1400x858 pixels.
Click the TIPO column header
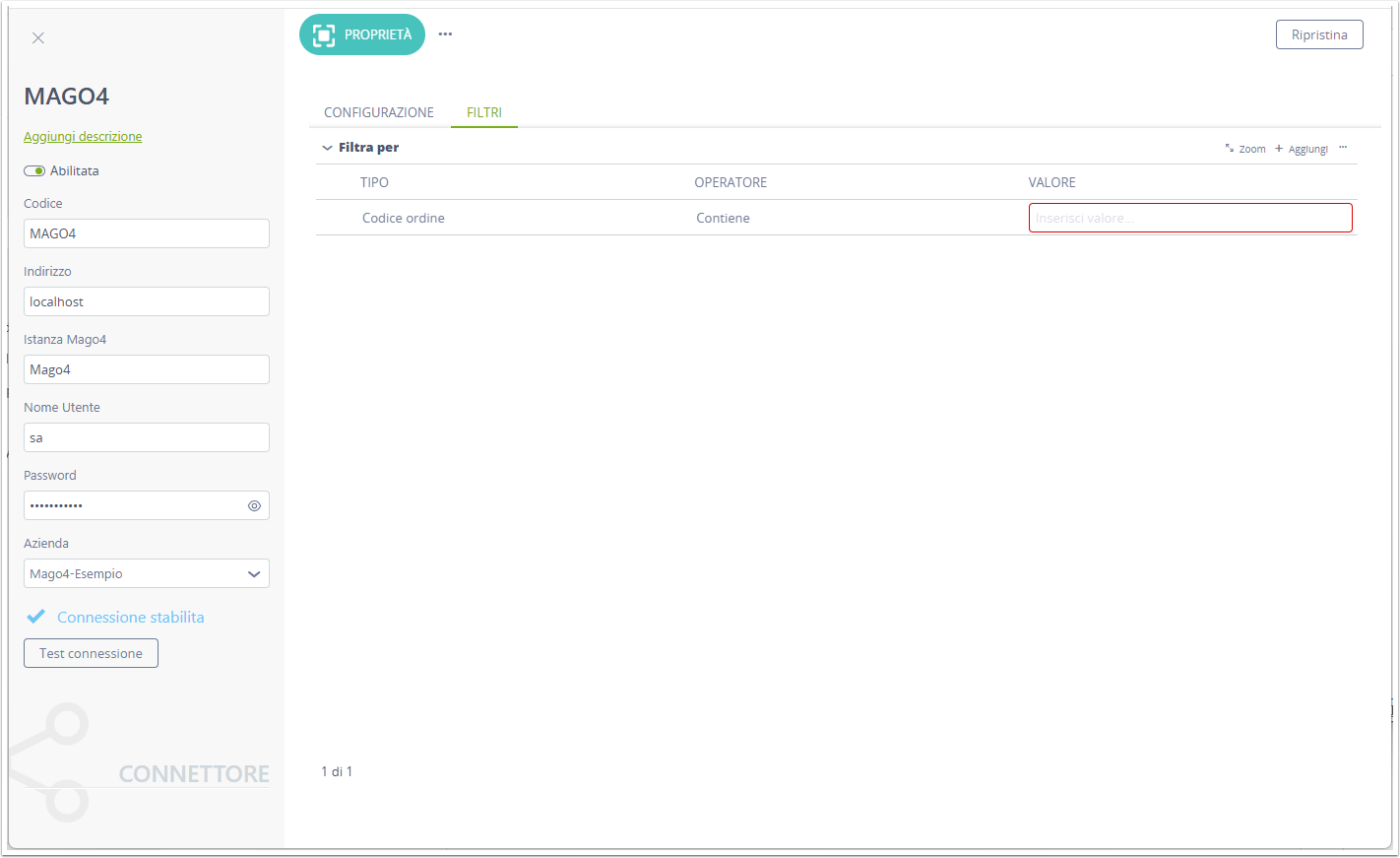click(x=374, y=182)
